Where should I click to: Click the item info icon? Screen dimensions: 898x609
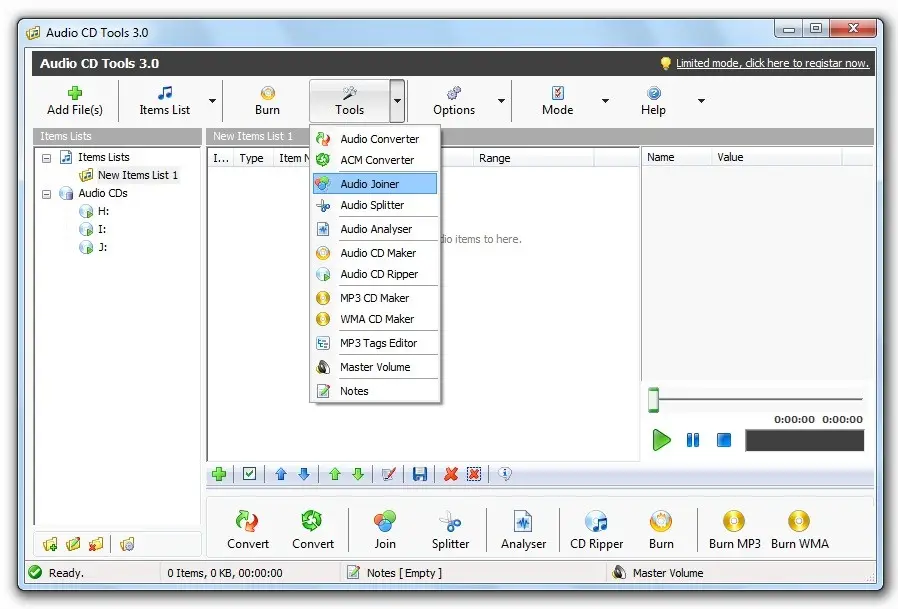coord(505,474)
